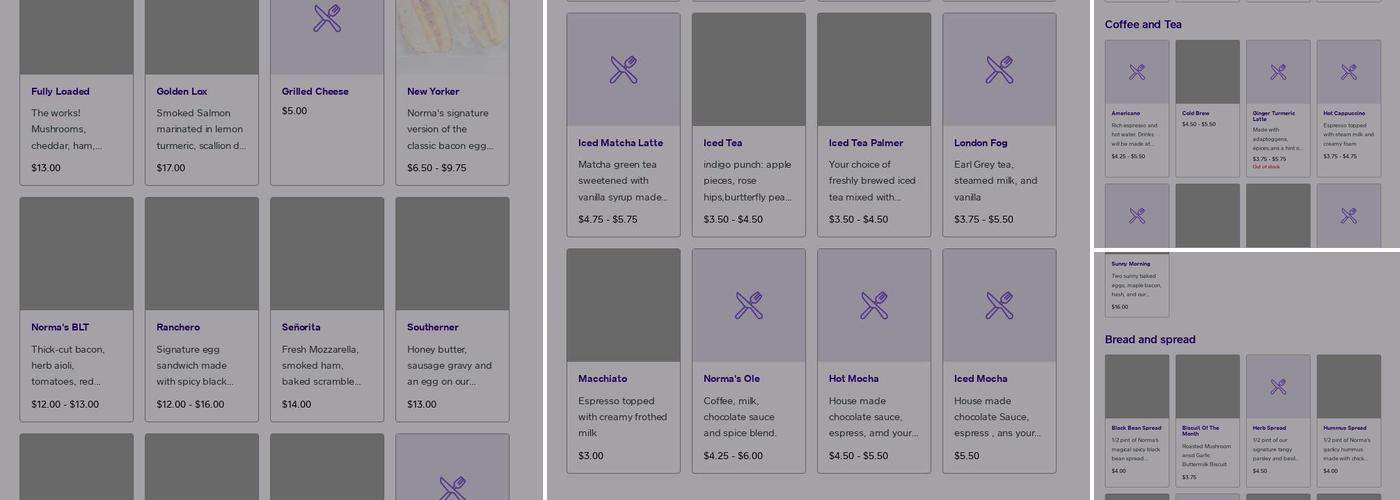
Task: Click the Iced Matcha Latte utensils icon
Action: tap(624, 69)
